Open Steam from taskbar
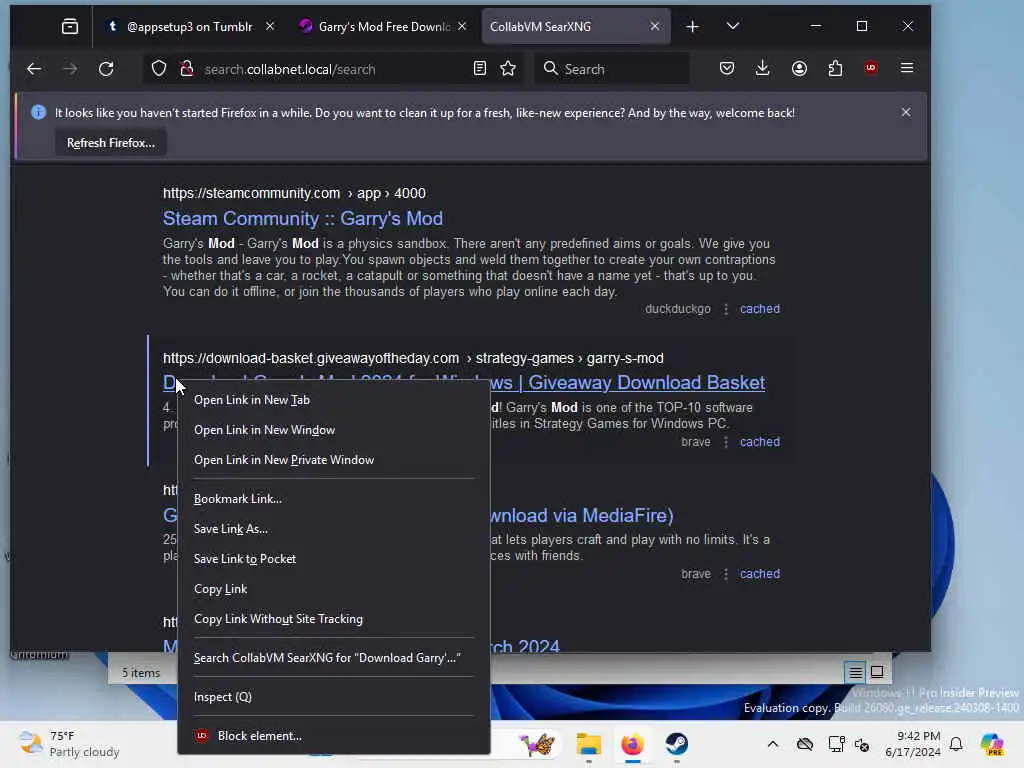 click(x=677, y=744)
